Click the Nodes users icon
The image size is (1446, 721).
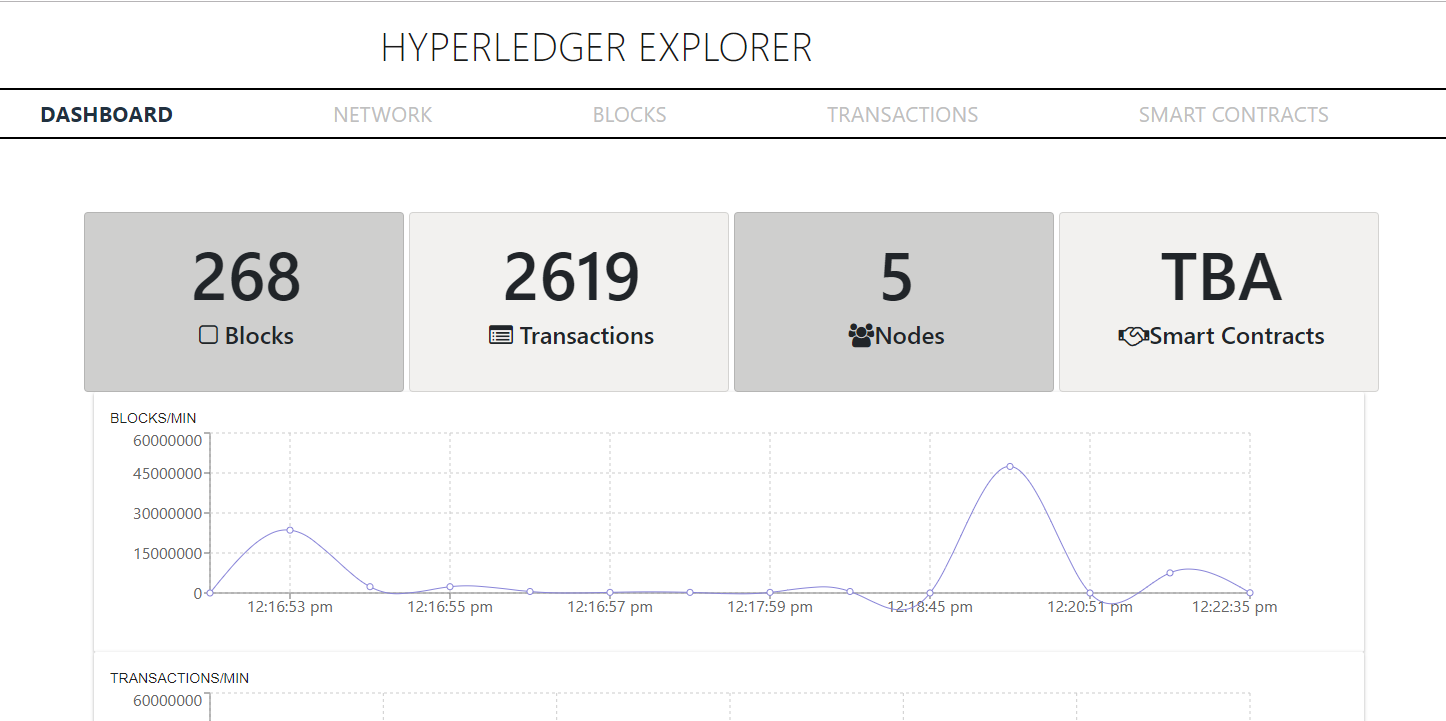(860, 335)
